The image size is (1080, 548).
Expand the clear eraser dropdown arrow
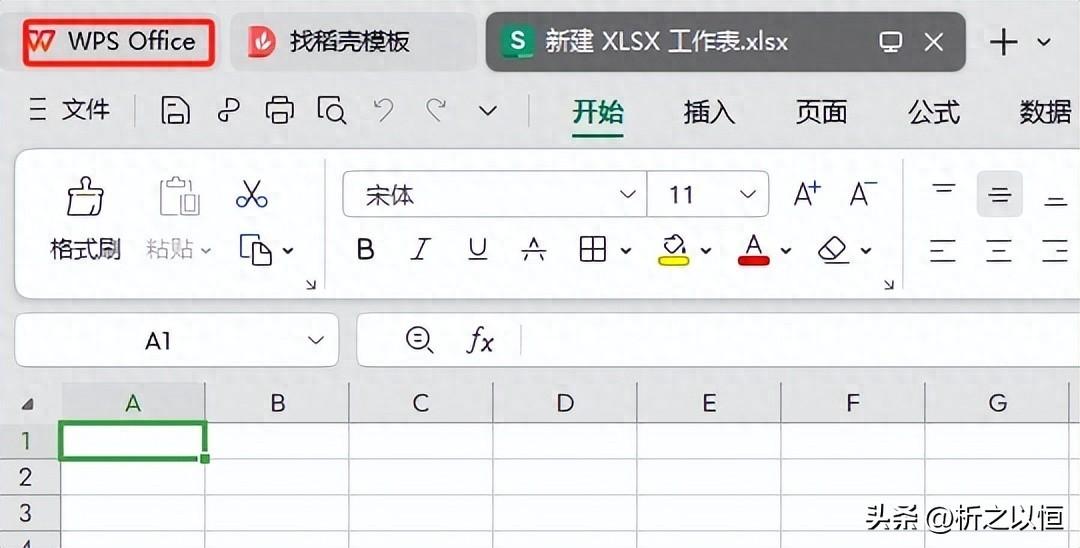[x=866, y=251]
